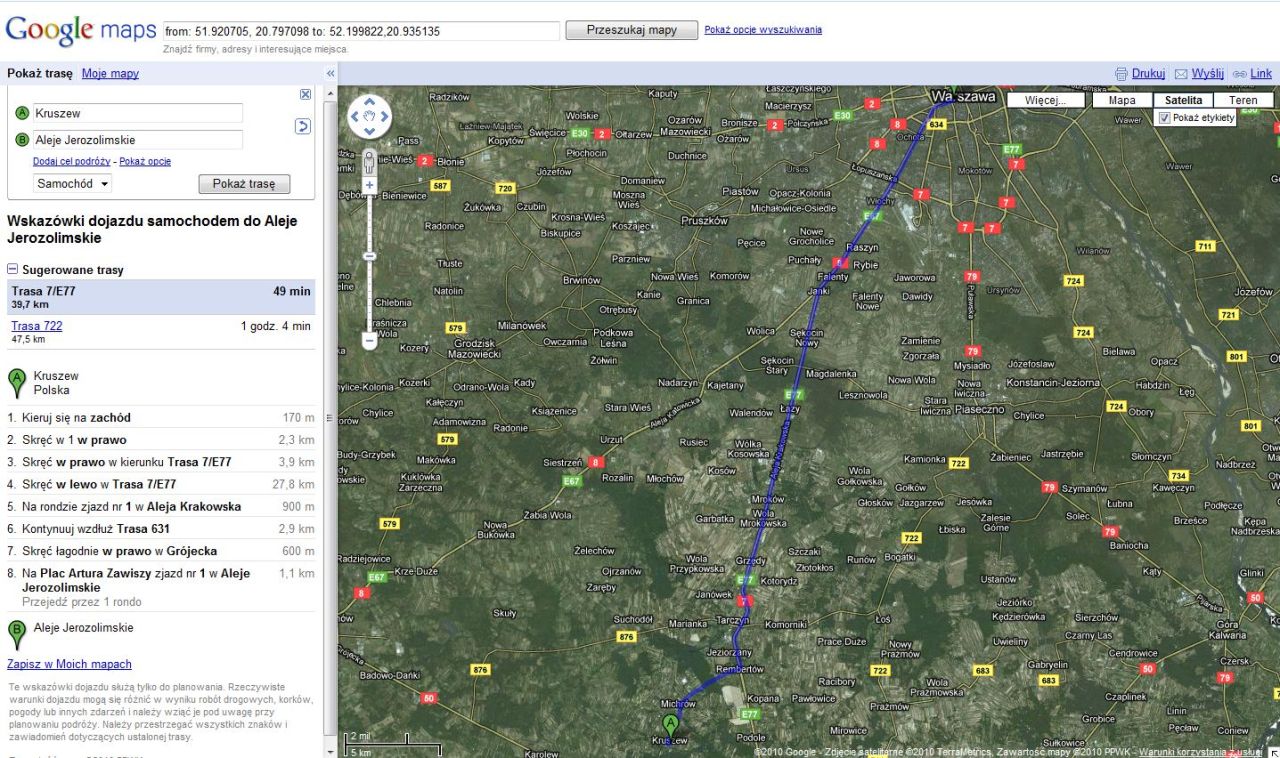The height and width of the screenshot is (758, 1280).
Task: Switch map view to Teren
Action: pos(1243,100)
